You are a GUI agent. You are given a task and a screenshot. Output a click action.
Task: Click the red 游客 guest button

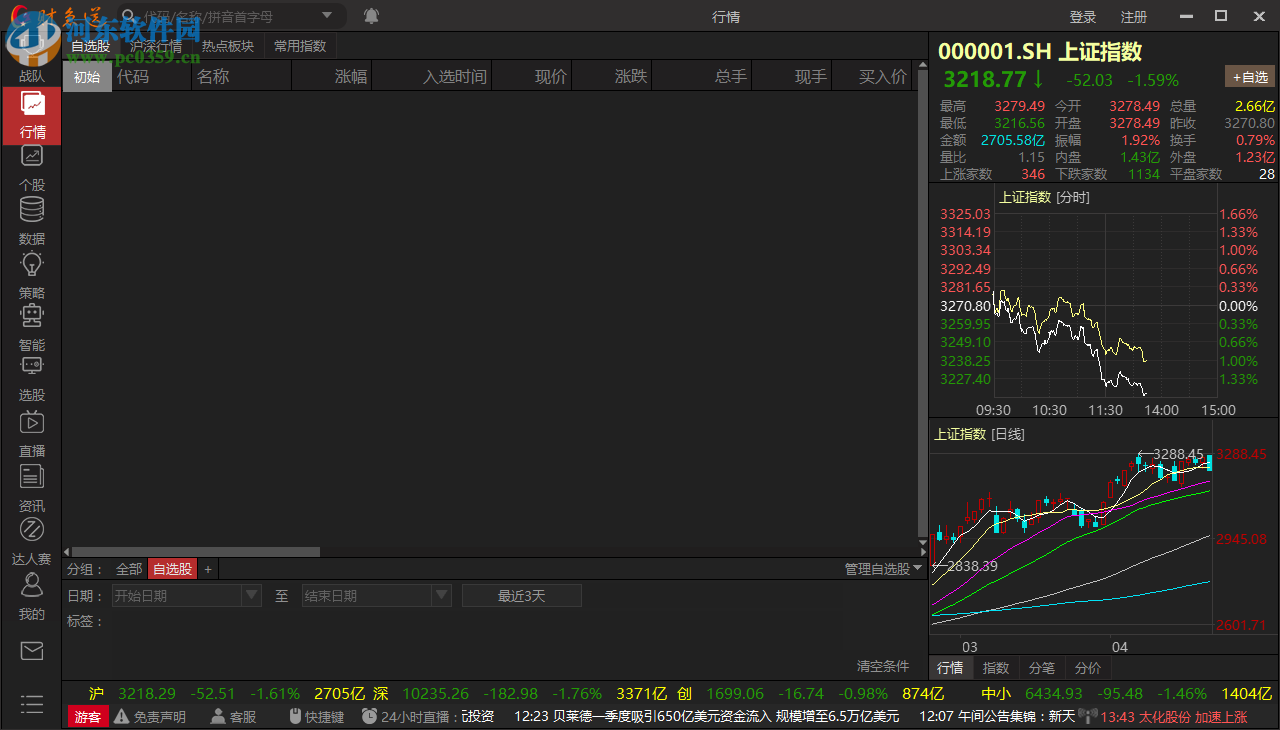(88, 716)
